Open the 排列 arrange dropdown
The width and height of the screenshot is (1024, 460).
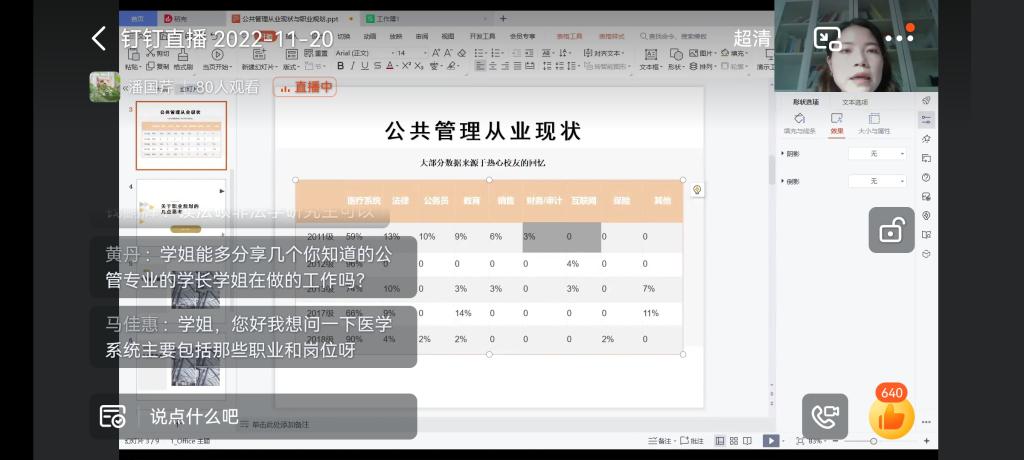(x=705, y=67)
